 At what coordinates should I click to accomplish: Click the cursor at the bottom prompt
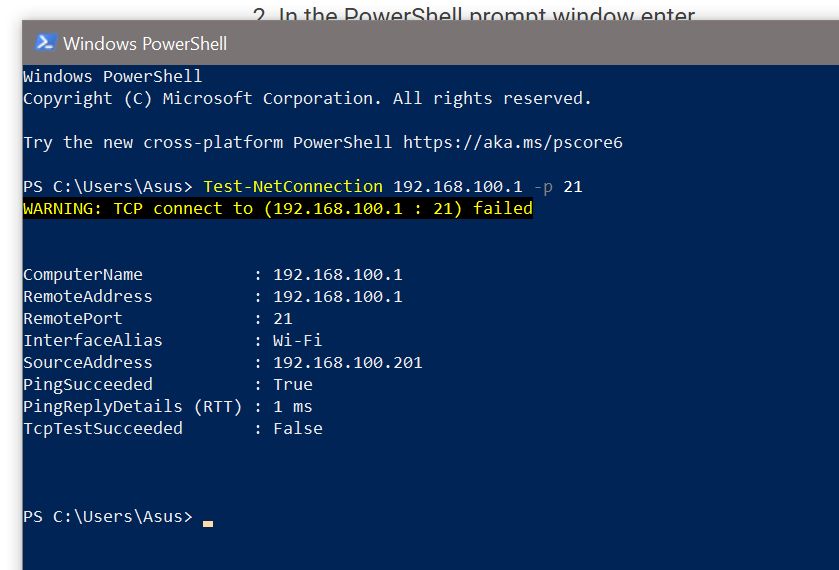coord(208,523)
